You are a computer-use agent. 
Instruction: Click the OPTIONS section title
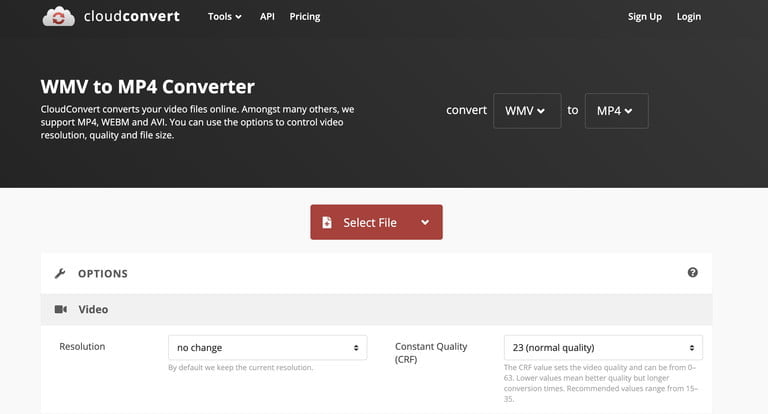[103, 273]
